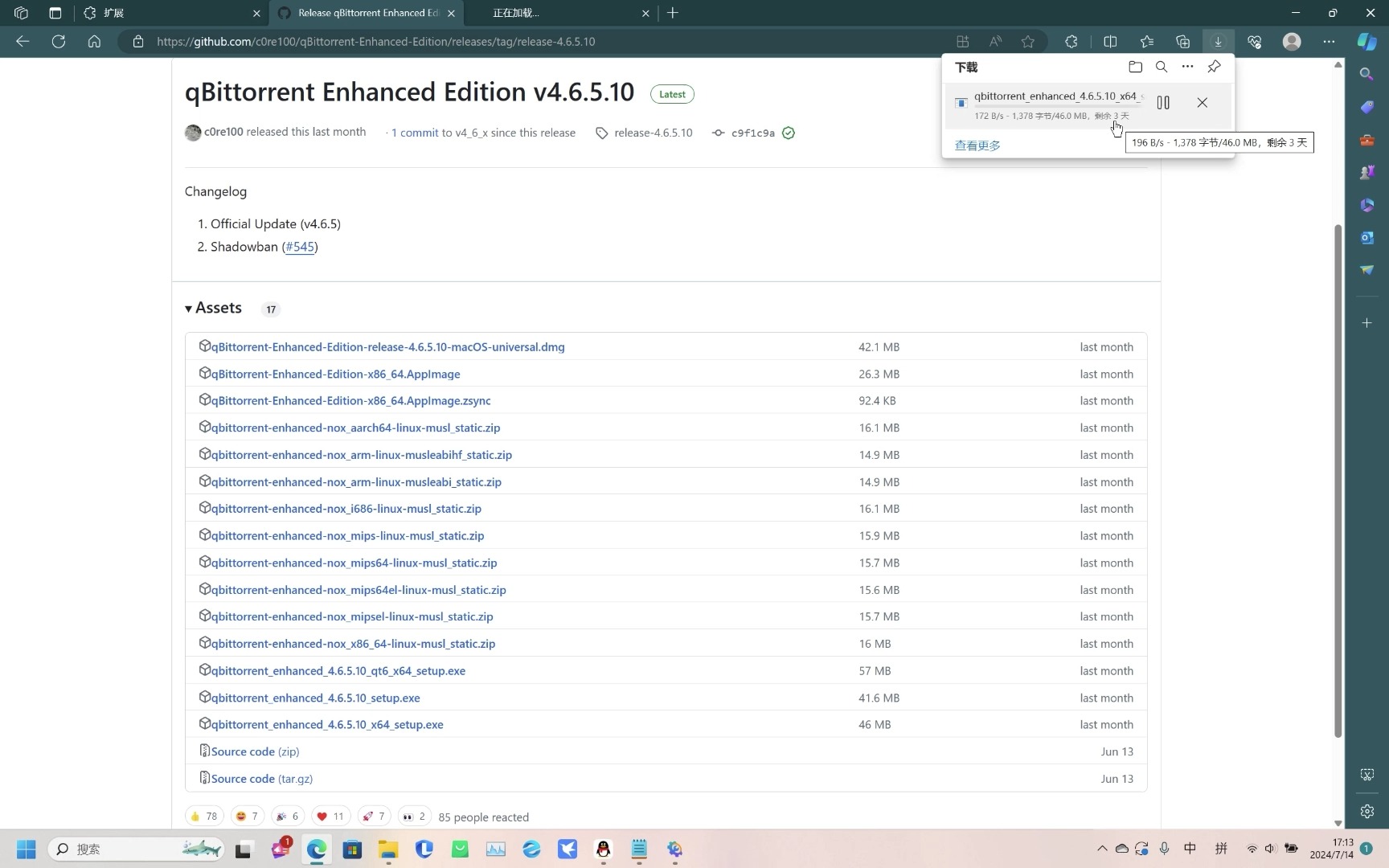The height and width of the screenshot is (868, 1389).
Task: Add eyes reaction (2)
Action: pos(414,817)
